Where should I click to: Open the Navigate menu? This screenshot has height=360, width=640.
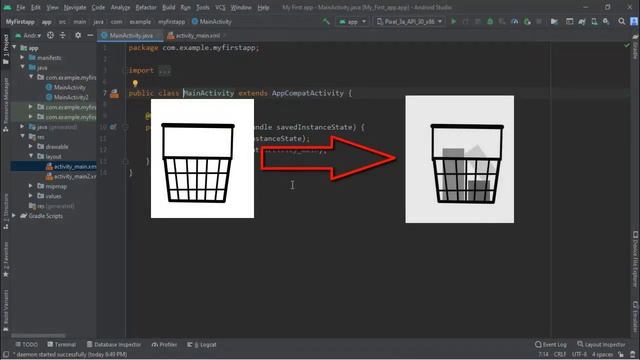tap(75, 7)
